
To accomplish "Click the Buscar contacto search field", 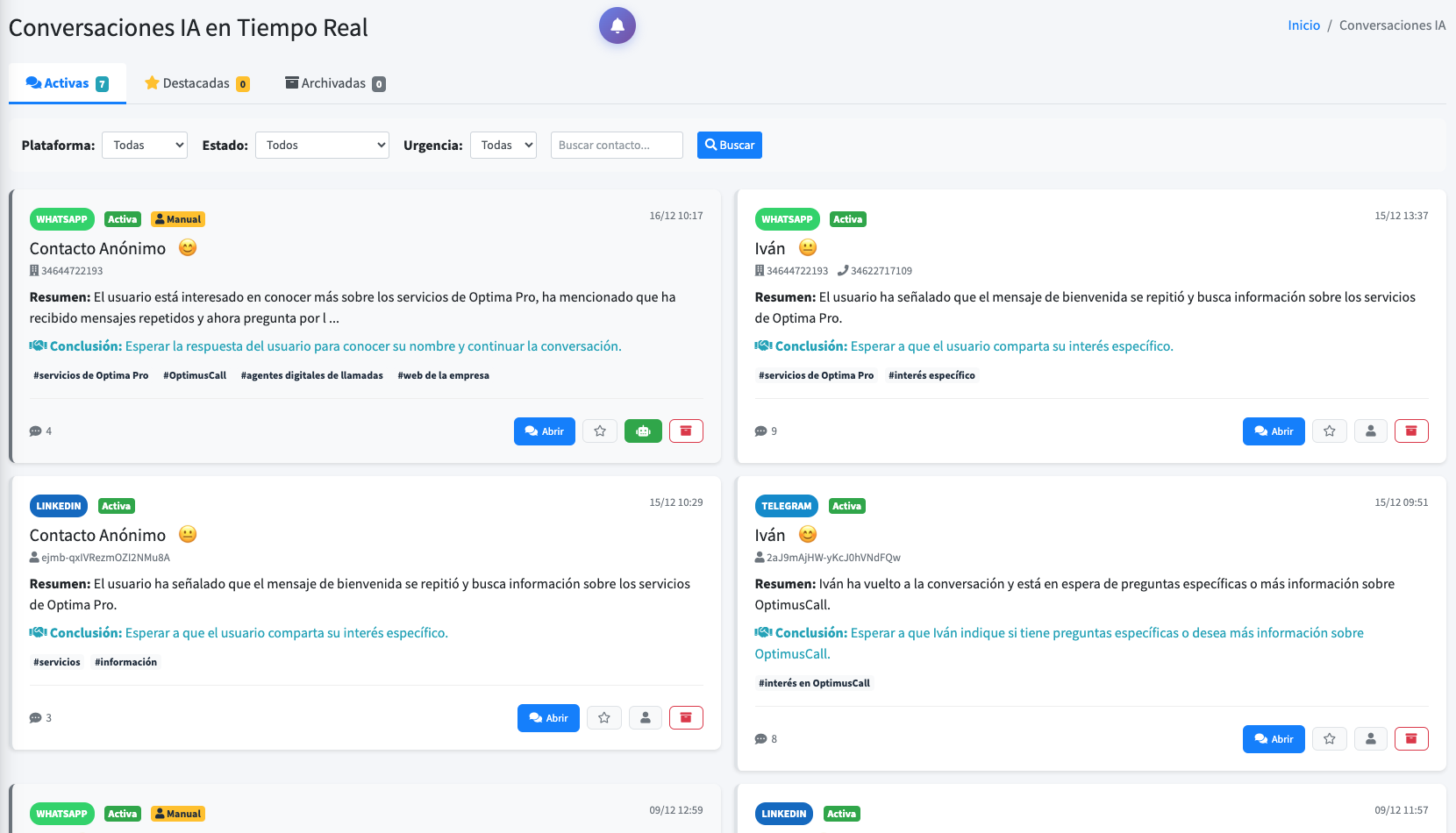I will coord(616,145).
